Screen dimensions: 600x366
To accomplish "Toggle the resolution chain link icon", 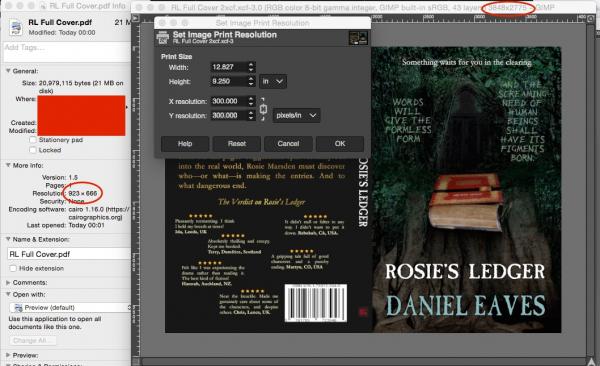I will click(x=263, y=109).
